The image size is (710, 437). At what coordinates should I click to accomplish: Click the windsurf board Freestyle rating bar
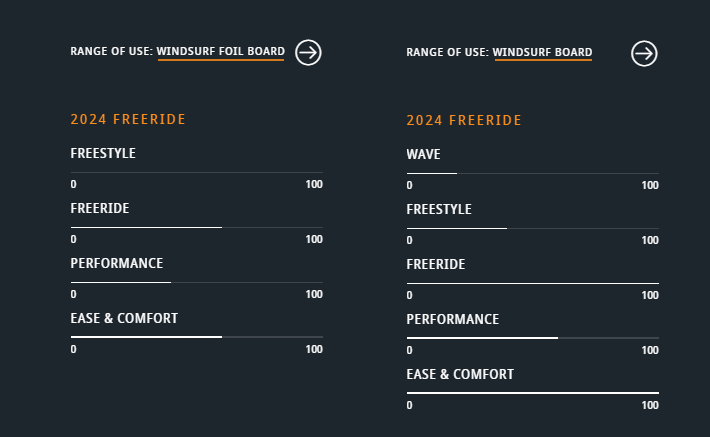click(532, 228)
